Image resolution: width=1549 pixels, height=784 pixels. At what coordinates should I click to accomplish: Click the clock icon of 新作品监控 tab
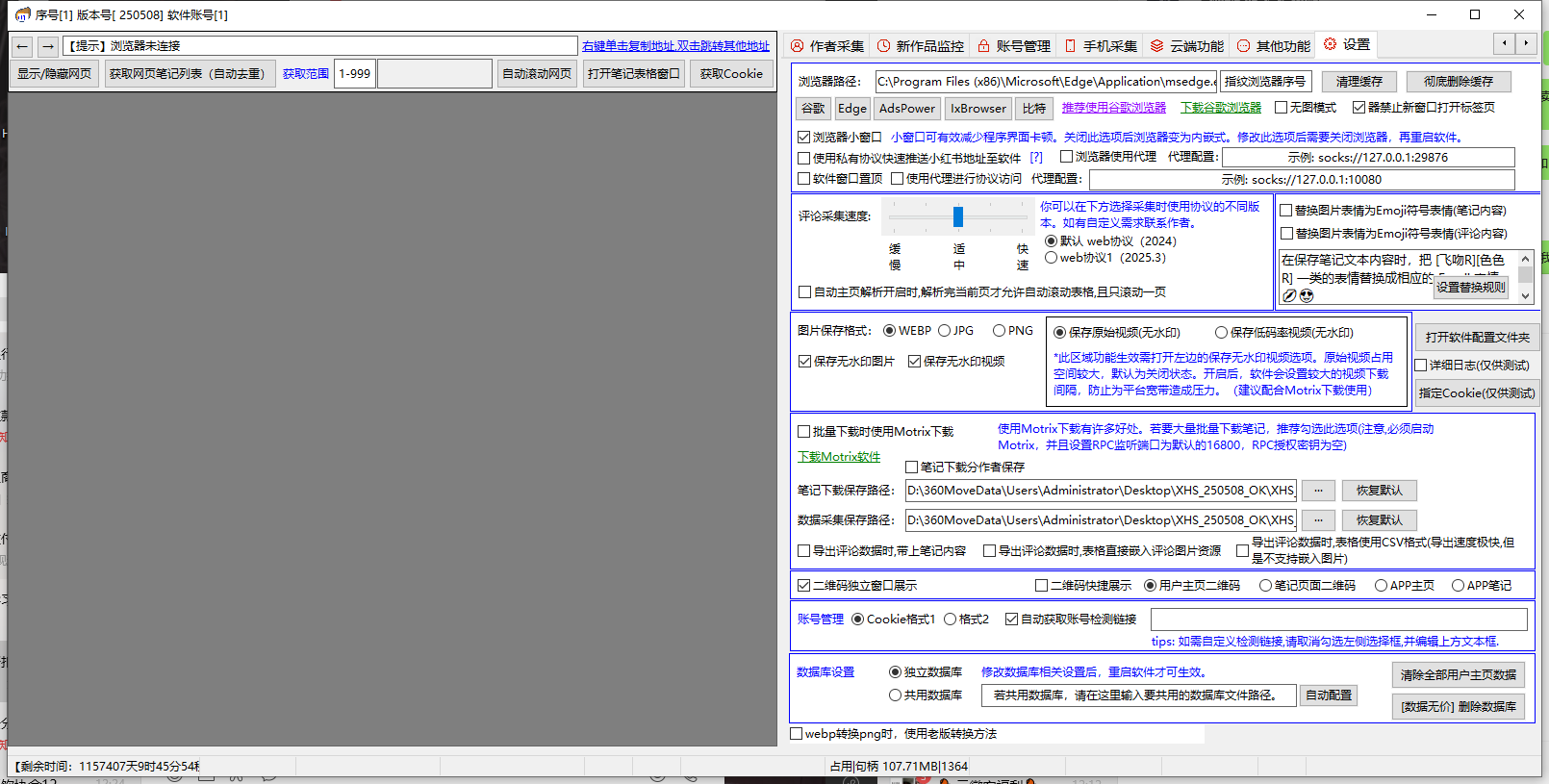(883, 46)
